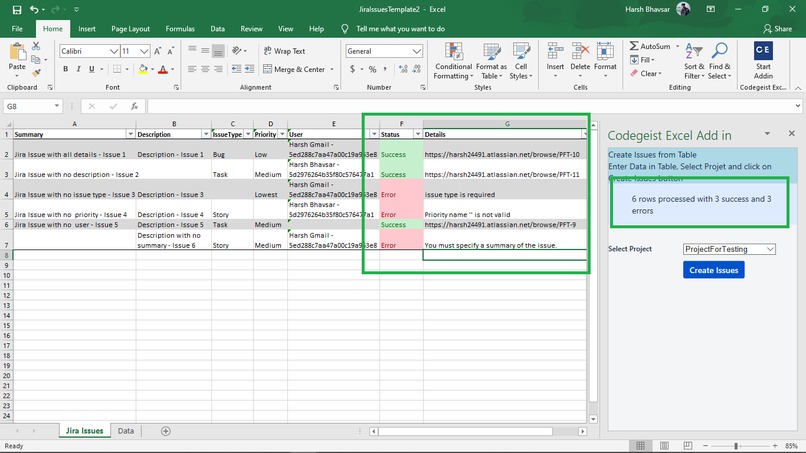
Task: Click the Insert cells icon
Action: tap(555, 52)
